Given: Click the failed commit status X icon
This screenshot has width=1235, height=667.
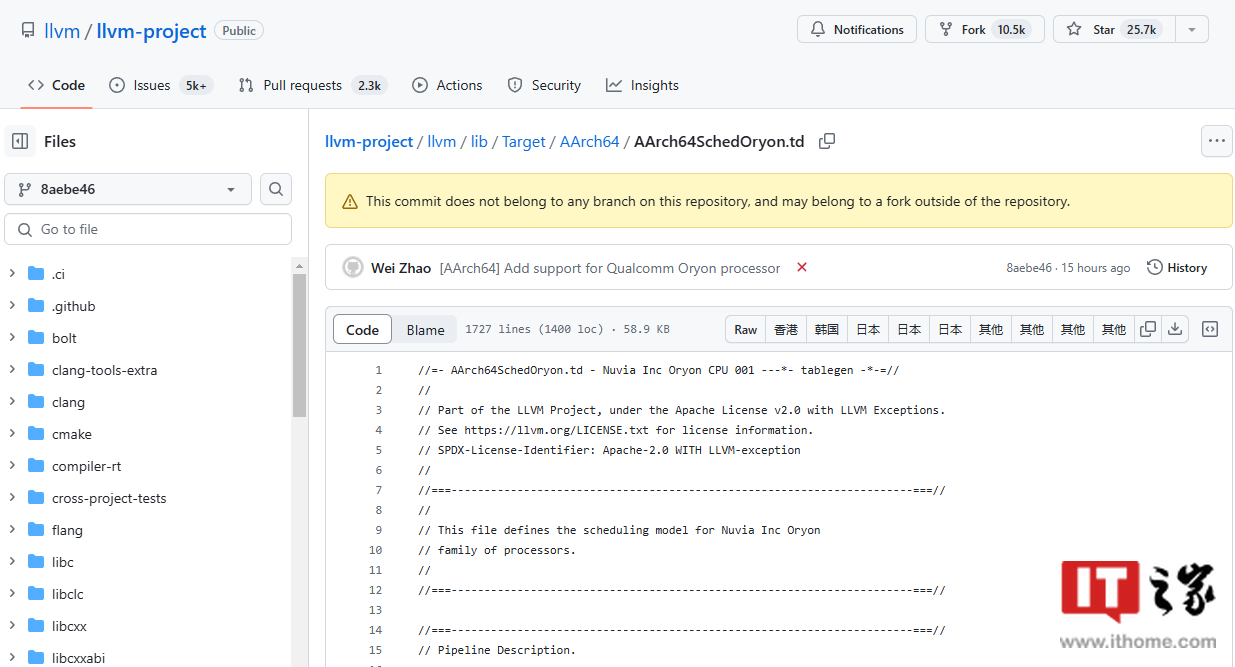Looking at the screenshot, I should [x=801, y=268].
